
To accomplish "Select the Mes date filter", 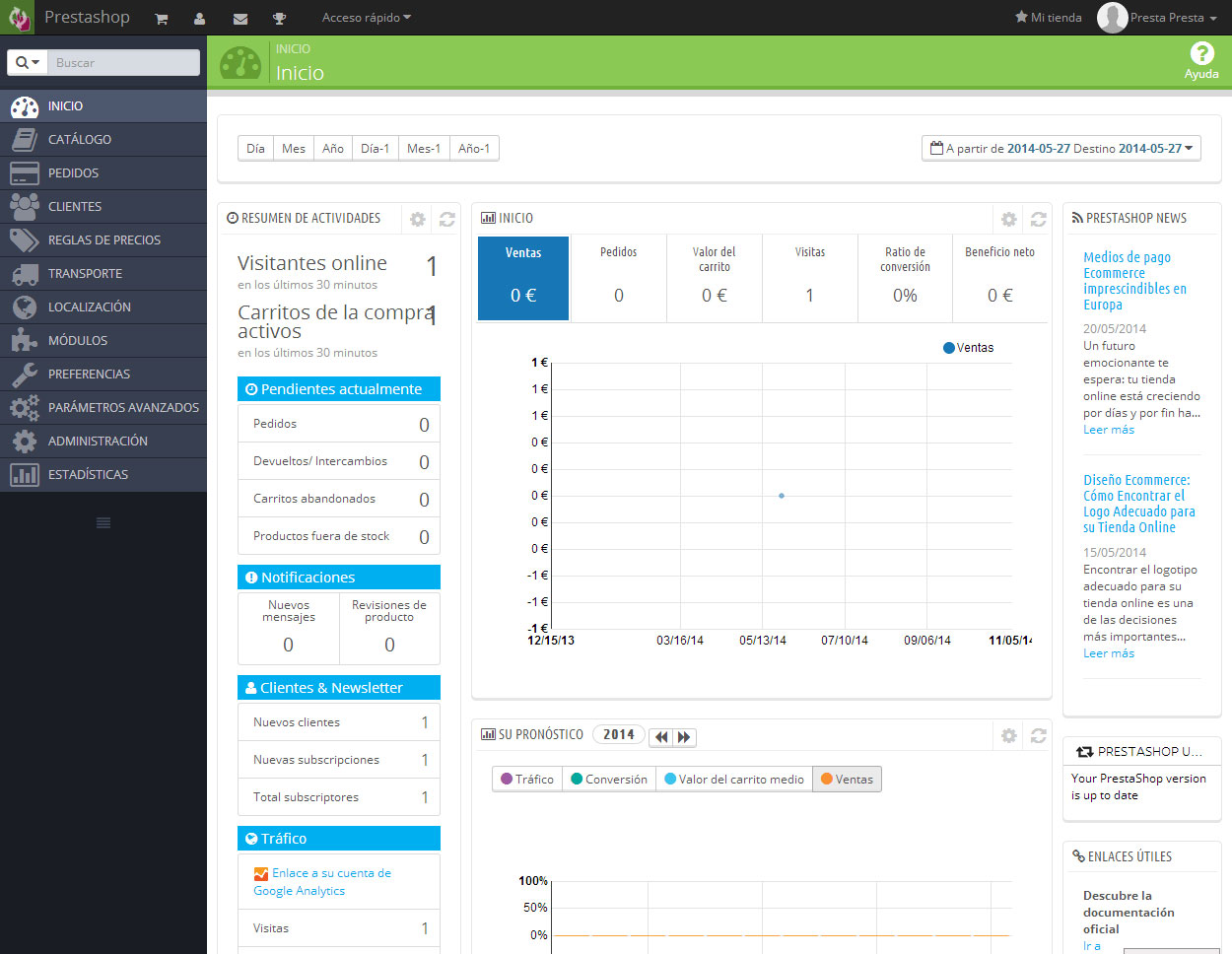I will [x=294, y=149].
